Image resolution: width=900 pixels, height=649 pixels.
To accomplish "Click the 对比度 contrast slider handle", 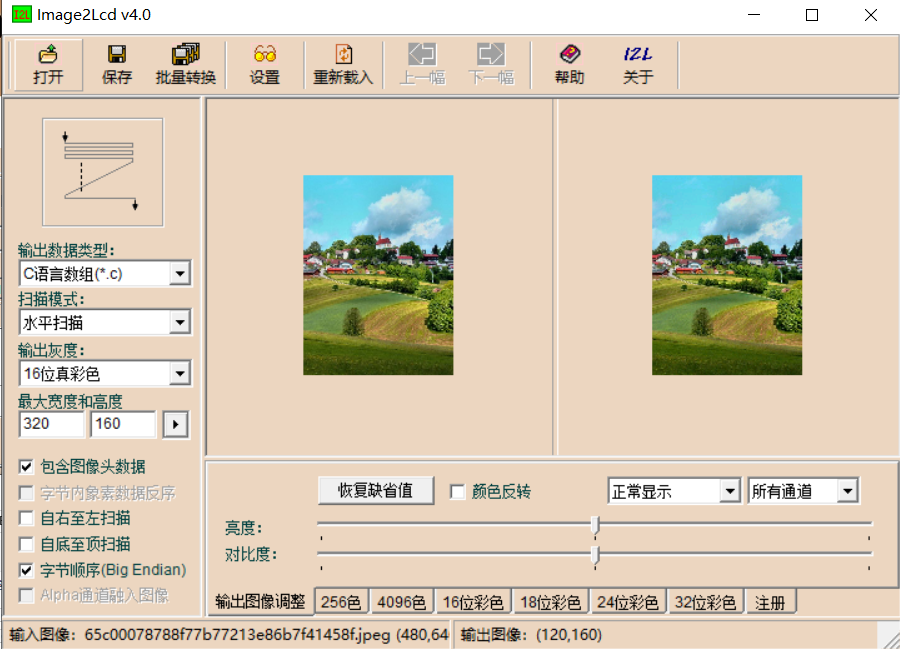I will (595, 554).
